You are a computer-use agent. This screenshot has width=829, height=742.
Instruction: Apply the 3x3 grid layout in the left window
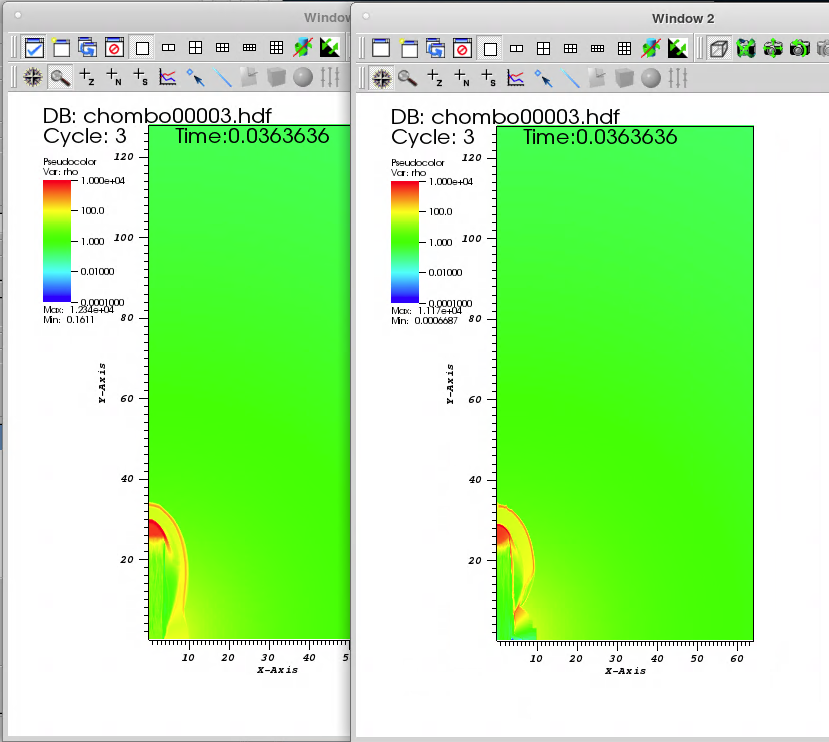click(x=277, y=48)
